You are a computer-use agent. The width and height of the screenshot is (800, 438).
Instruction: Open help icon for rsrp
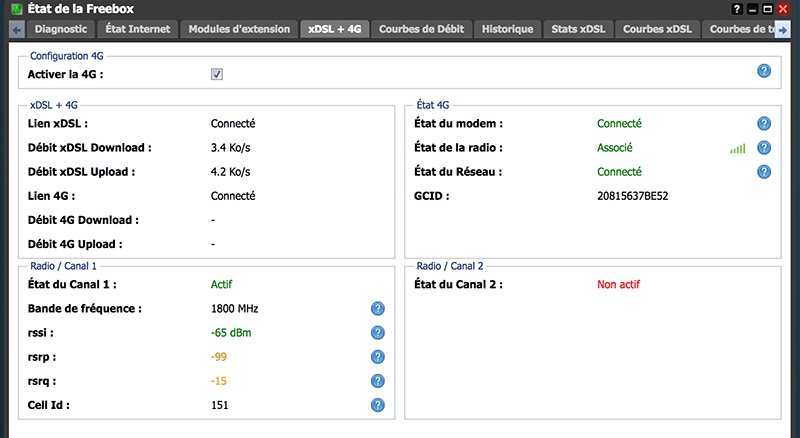378,357
